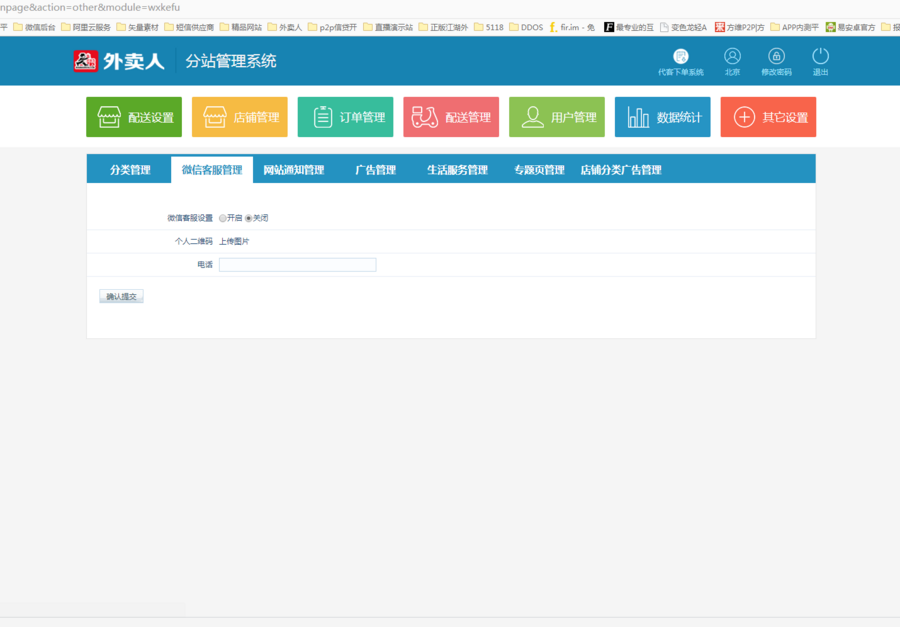Open 店铺管理 yellow shop icon tile
This screenshot has width=900, height=627.
coord(240,117)
